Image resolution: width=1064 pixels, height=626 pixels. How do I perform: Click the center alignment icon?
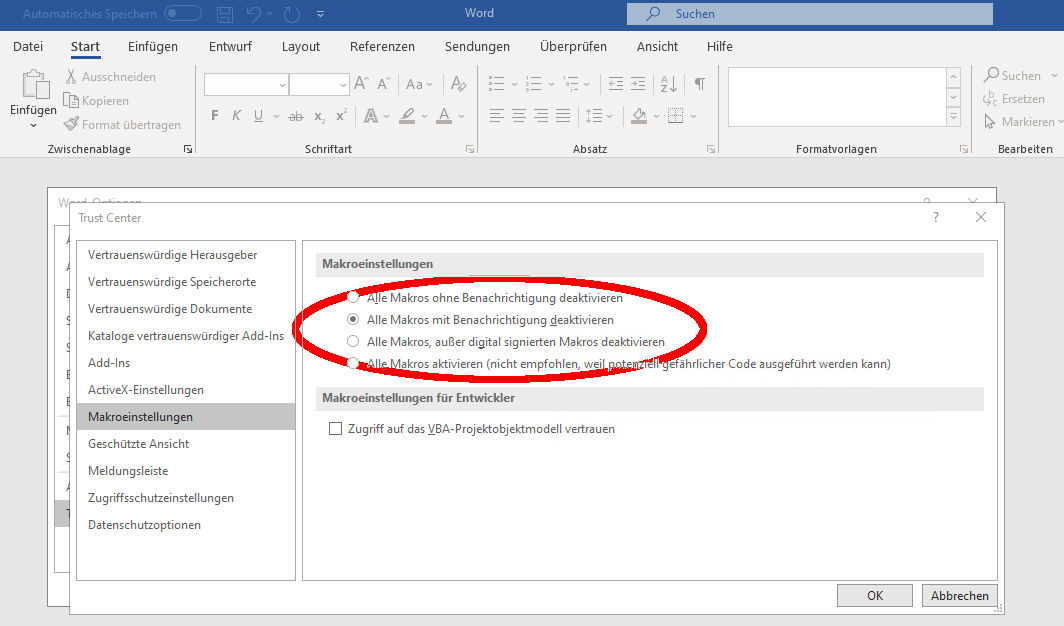coord(519,116)
